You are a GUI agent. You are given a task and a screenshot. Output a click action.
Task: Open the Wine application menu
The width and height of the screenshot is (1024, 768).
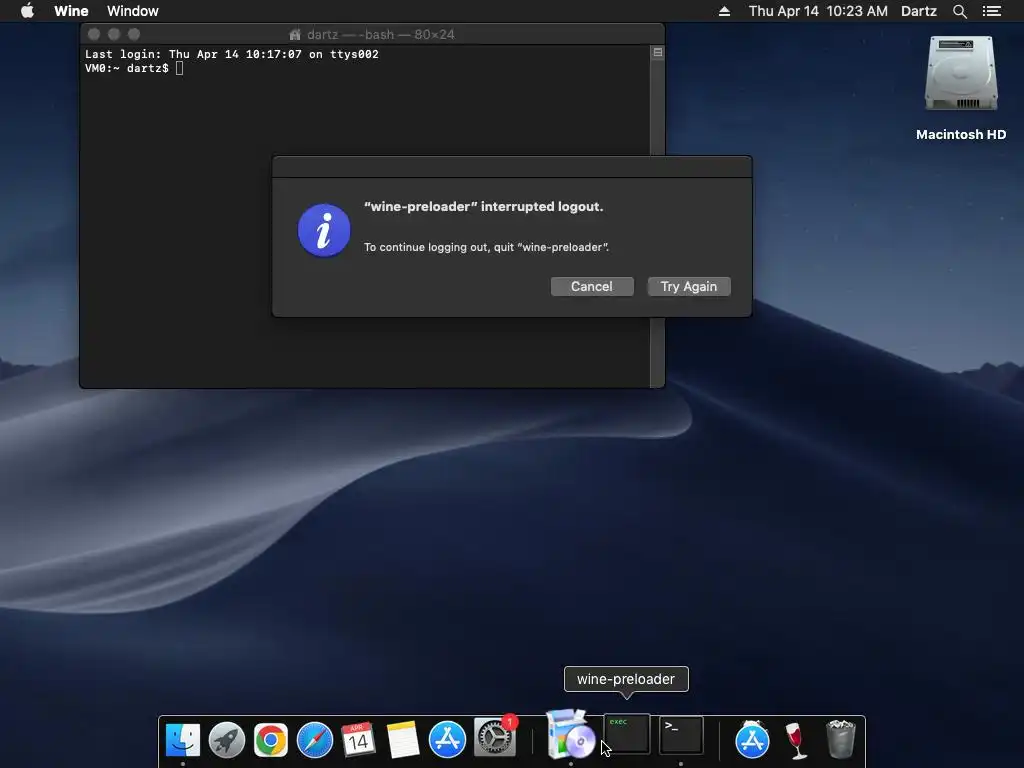pos(71,11)
